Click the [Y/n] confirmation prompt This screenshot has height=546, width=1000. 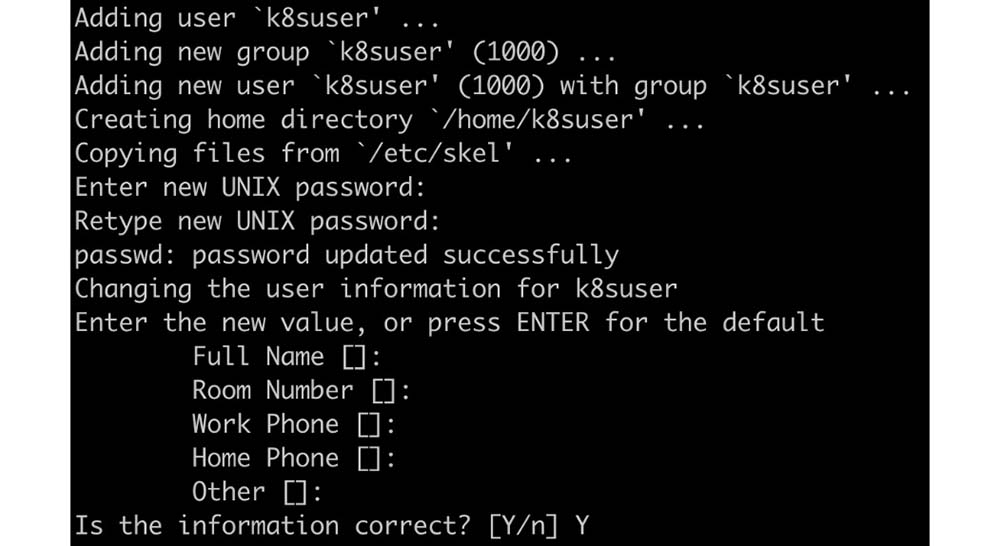(x=524, y=526)
